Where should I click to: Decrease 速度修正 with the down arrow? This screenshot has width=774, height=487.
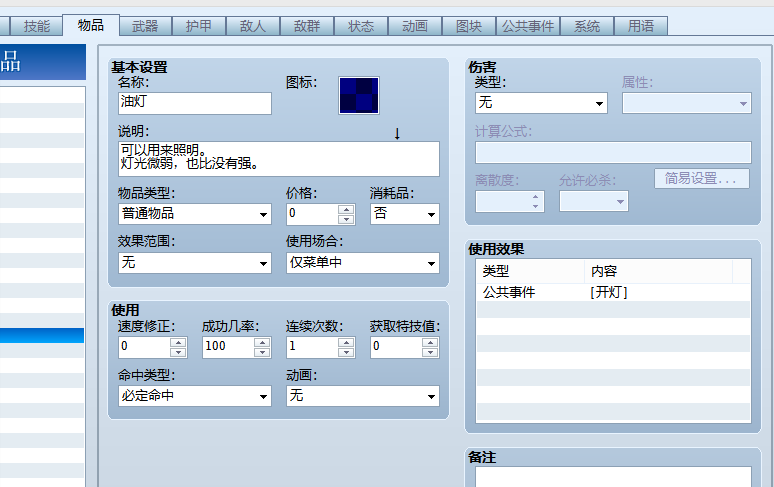178,352
